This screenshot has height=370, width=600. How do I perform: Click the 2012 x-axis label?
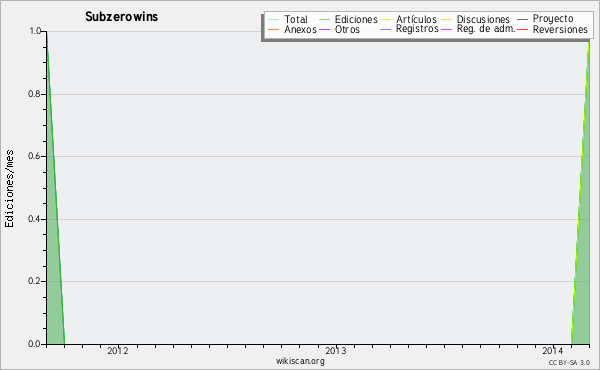(x=118, y=351)
